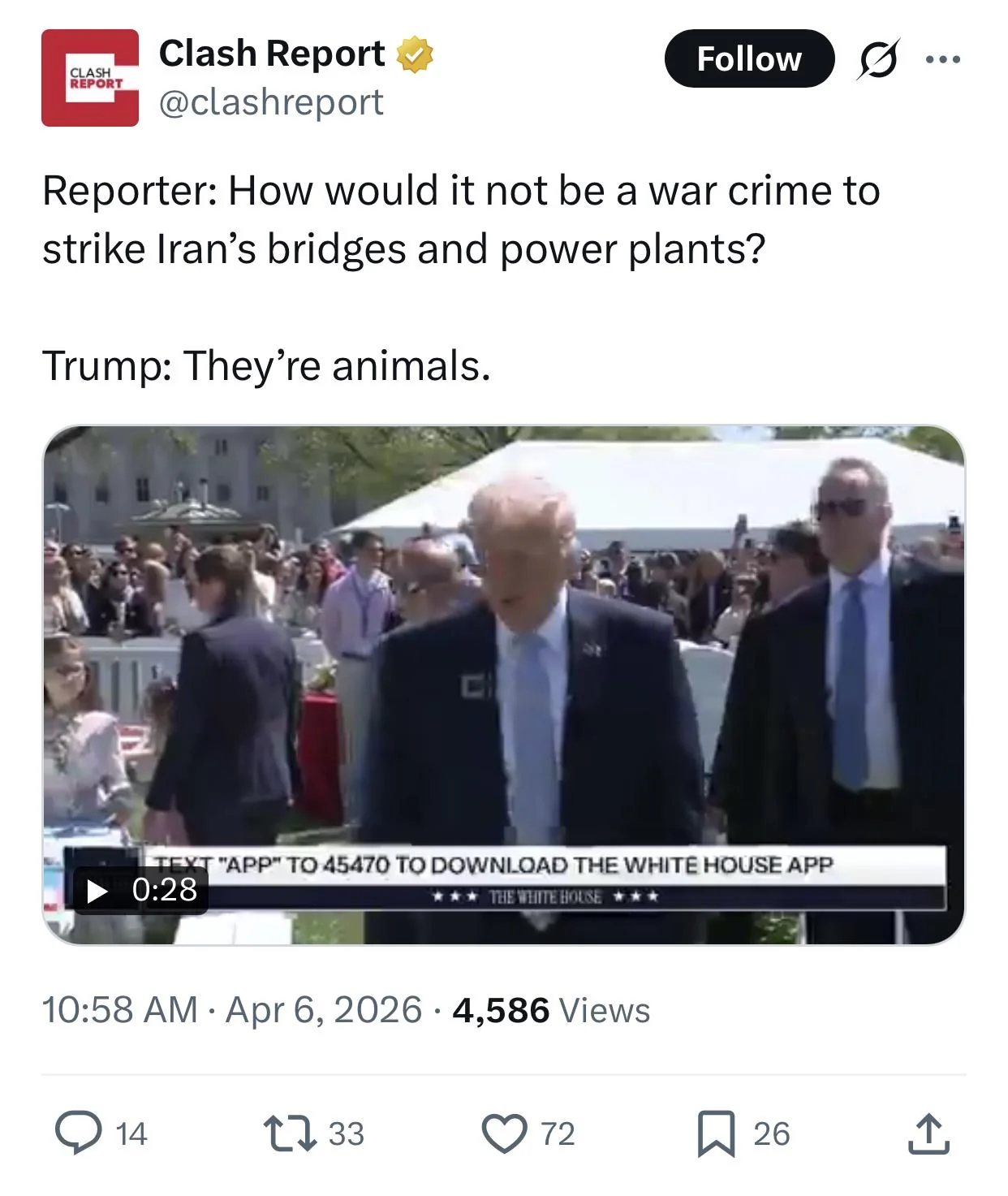Click the reply count 14
The height and width of the screenshot is (1196, 1008).
pyautogui.click(x=131, y=1133)
